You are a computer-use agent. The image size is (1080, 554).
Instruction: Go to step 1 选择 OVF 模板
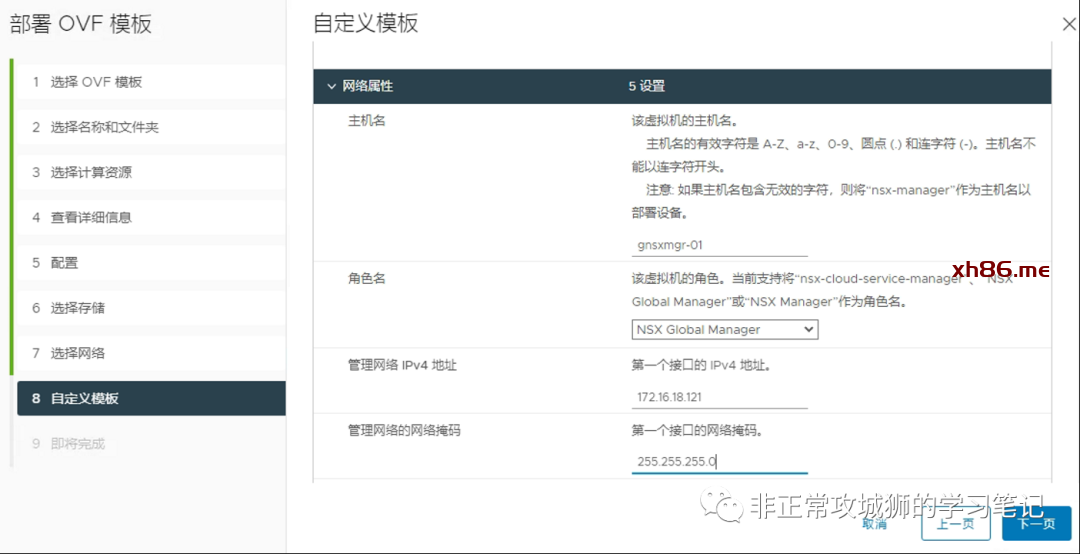96,82
